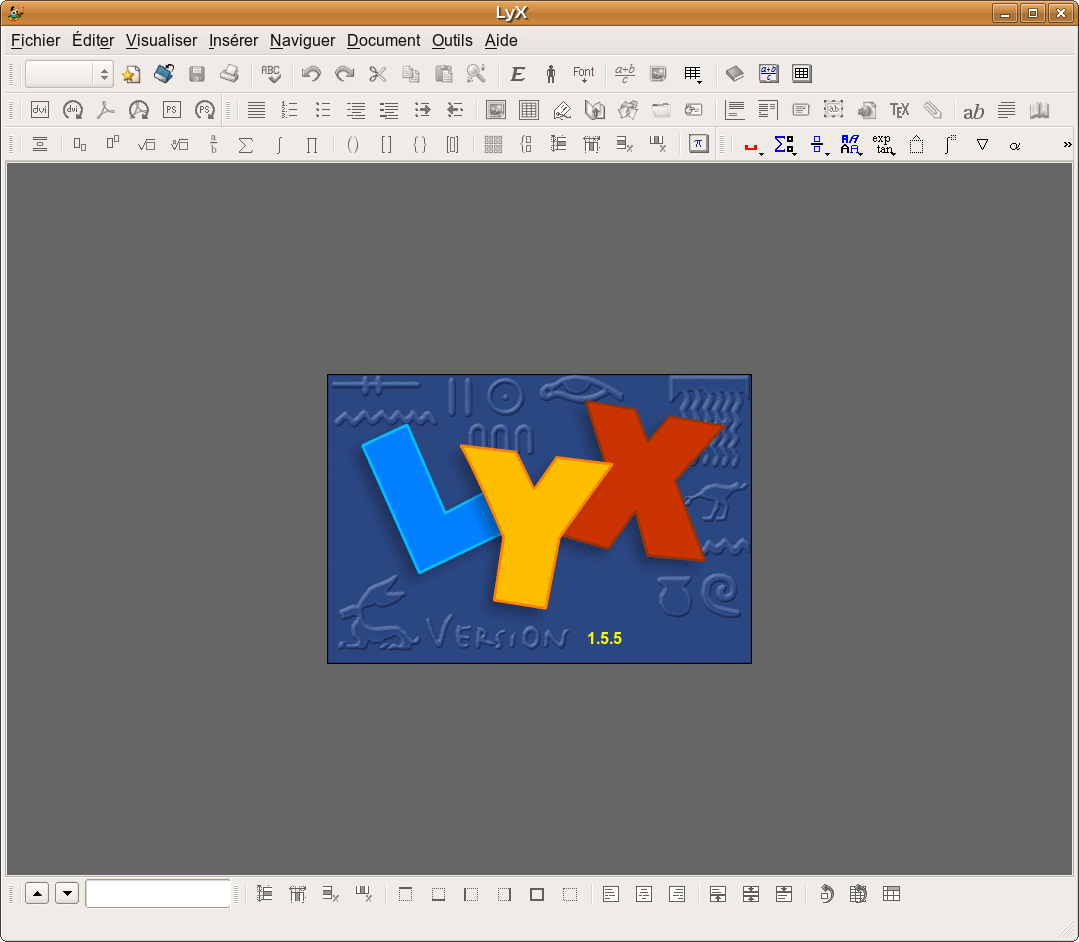This screenshot has height=942, width=1079.
Task: Toggle the math panel pi button
Action: [x=698, y=144]
